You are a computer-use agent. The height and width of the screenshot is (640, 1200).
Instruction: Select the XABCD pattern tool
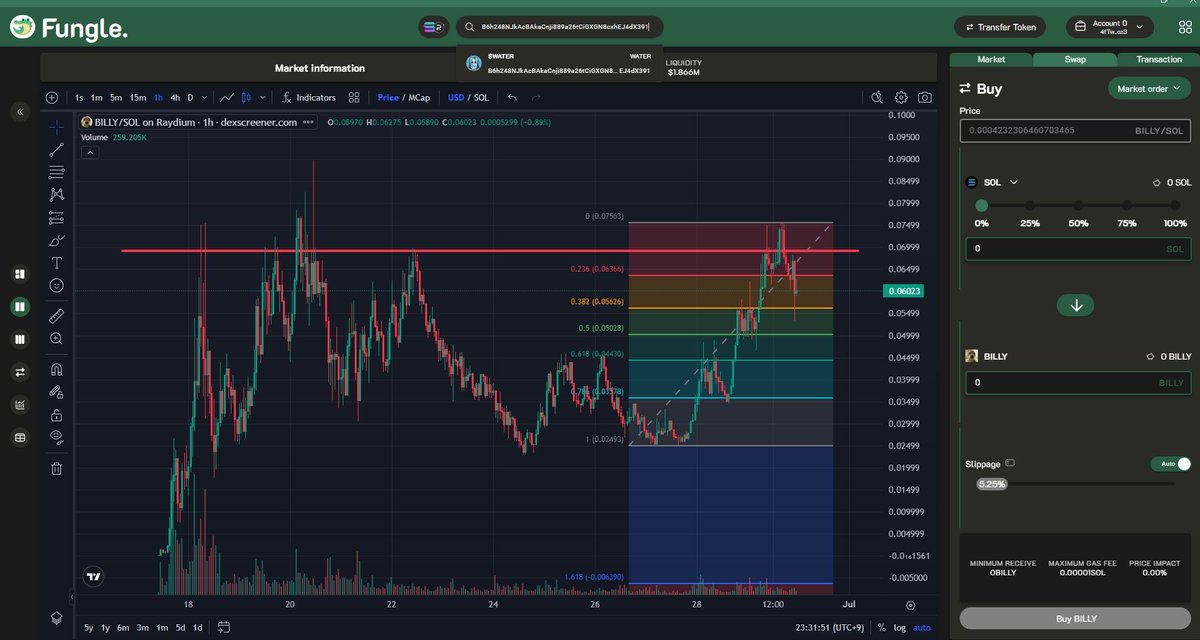pyautogui.click(x=57, y=194)
